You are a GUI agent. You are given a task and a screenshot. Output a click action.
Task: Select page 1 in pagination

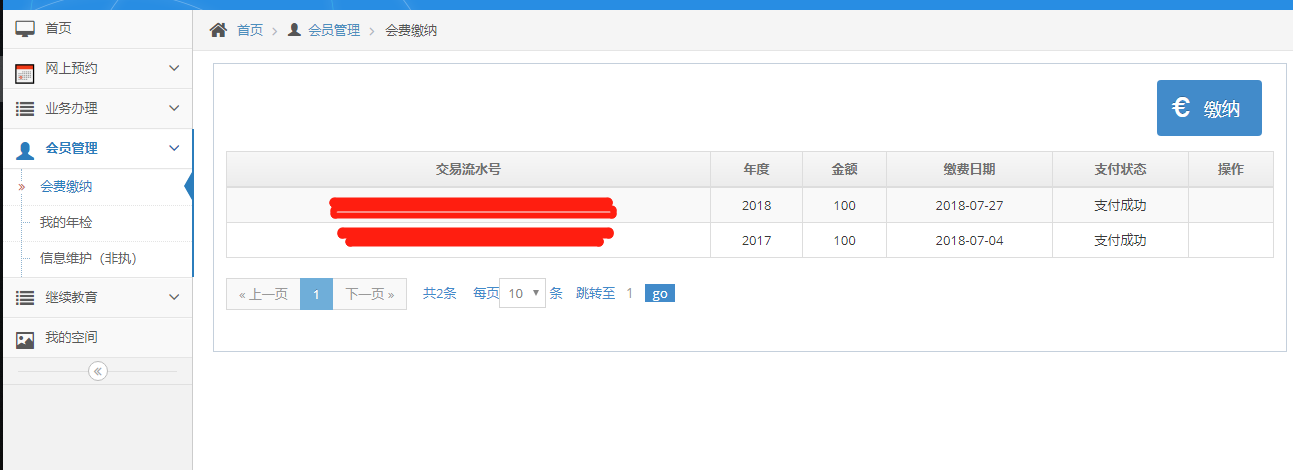pos(316,294)
